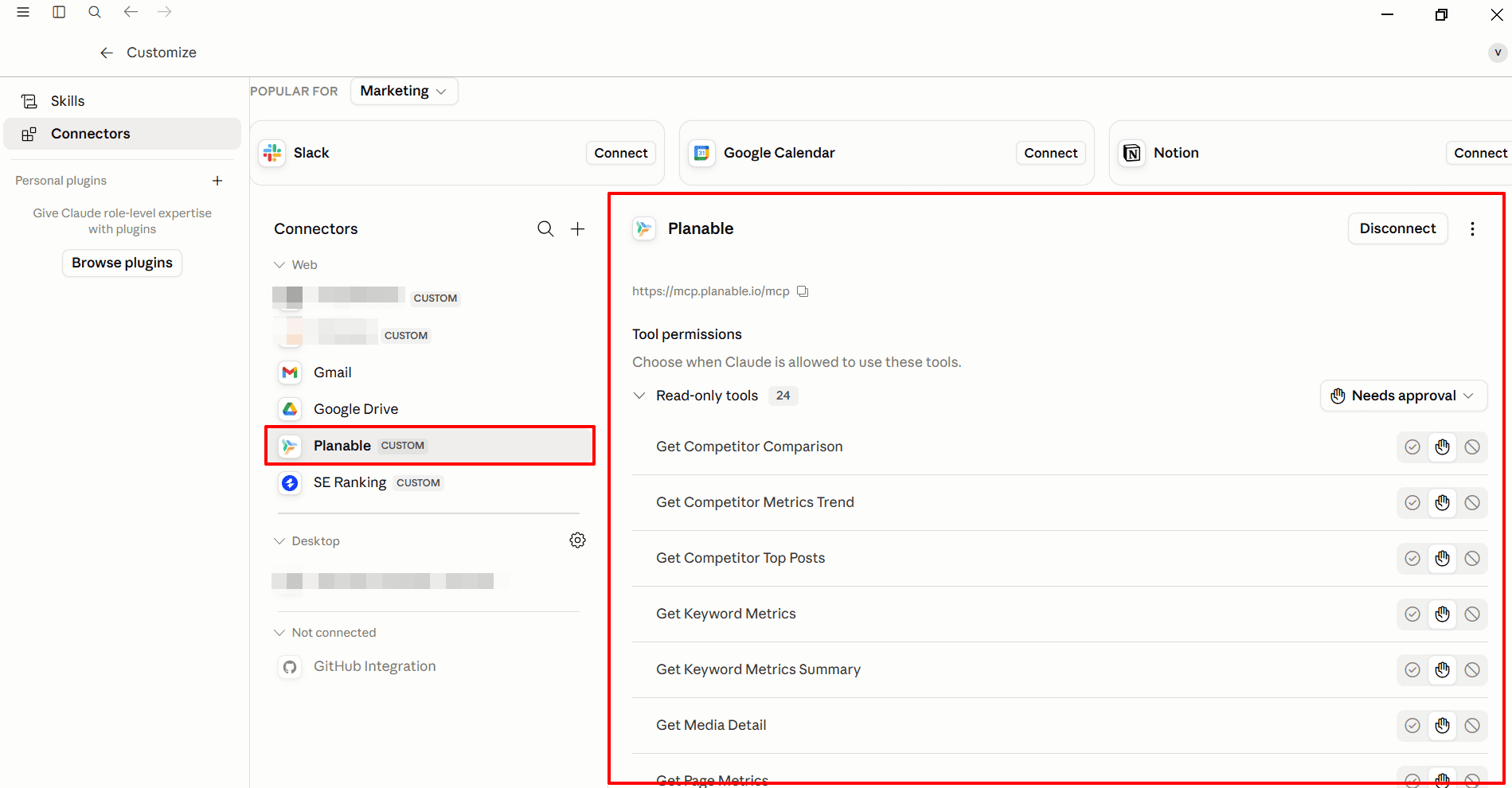Always allow Get Competitor Comparison
The height and width of the screenshot is (788, 1512).
pyautogui.click(x=1412, y=447)
